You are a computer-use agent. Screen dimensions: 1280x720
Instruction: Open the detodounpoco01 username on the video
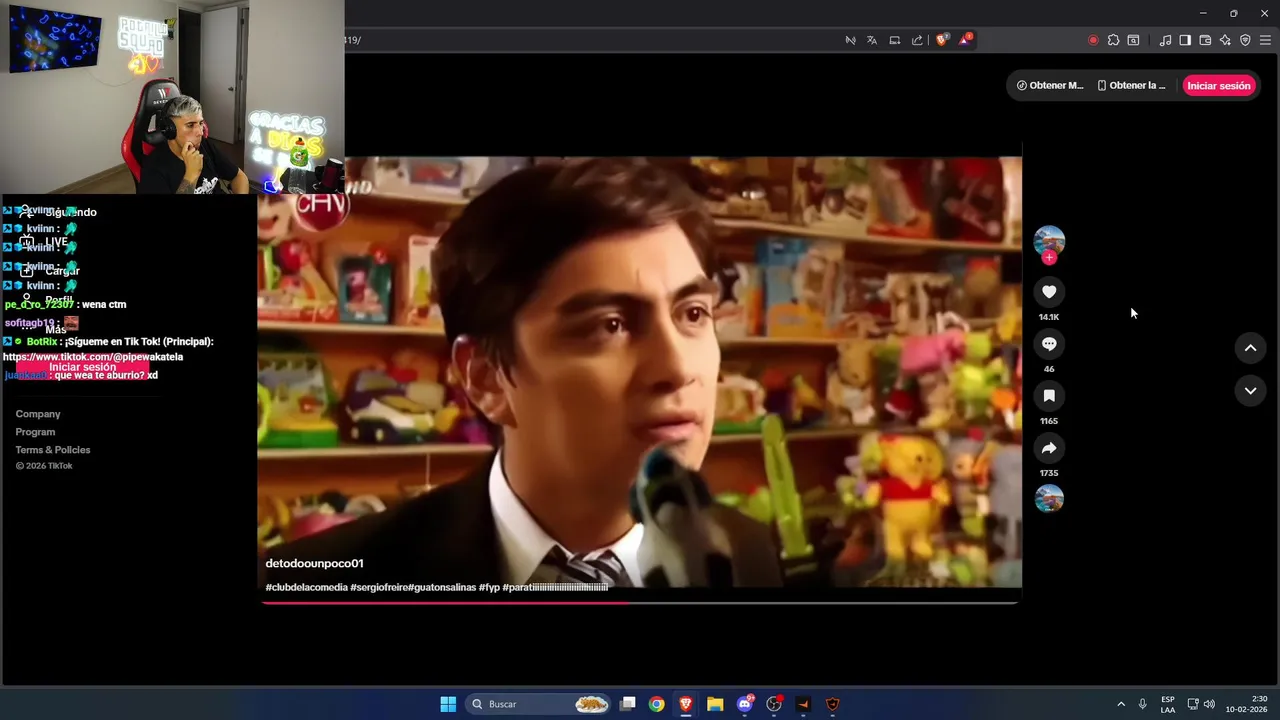click(314, 564)
